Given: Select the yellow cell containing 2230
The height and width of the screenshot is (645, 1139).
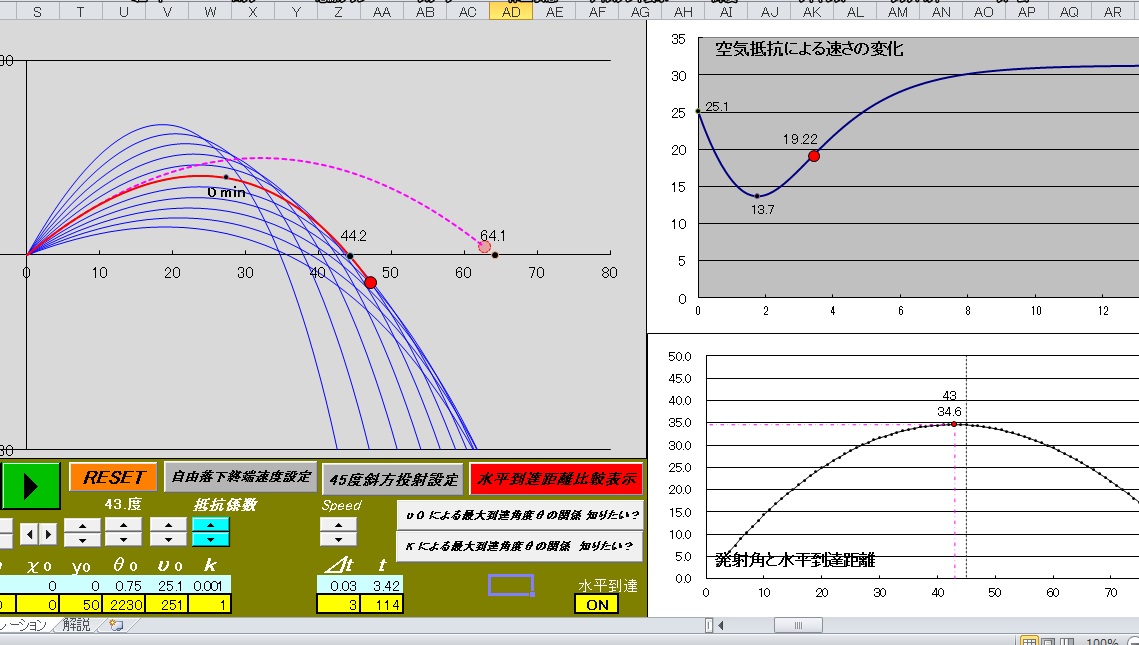Looking at the screenshot, I should click(x=124, y=604).
